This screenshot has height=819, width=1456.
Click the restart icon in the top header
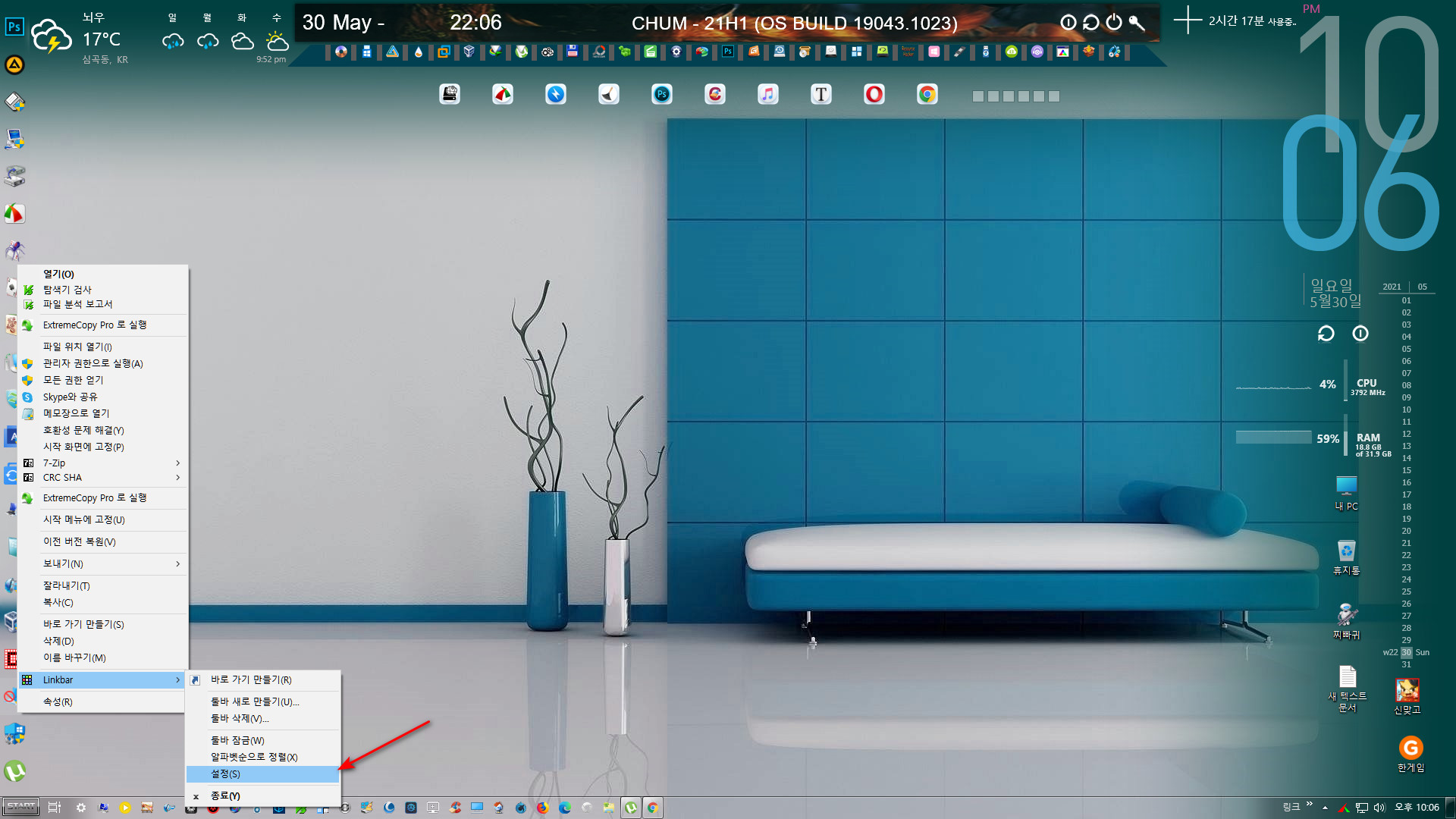click(1090, 22)
